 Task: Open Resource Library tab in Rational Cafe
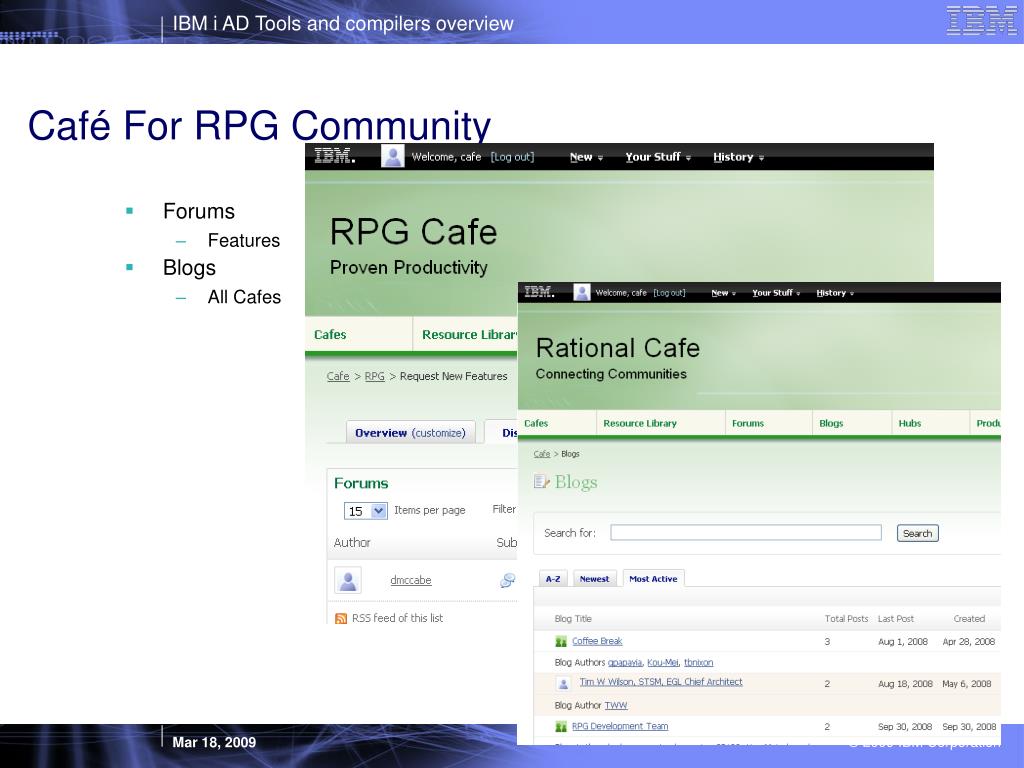pos(661,423)
